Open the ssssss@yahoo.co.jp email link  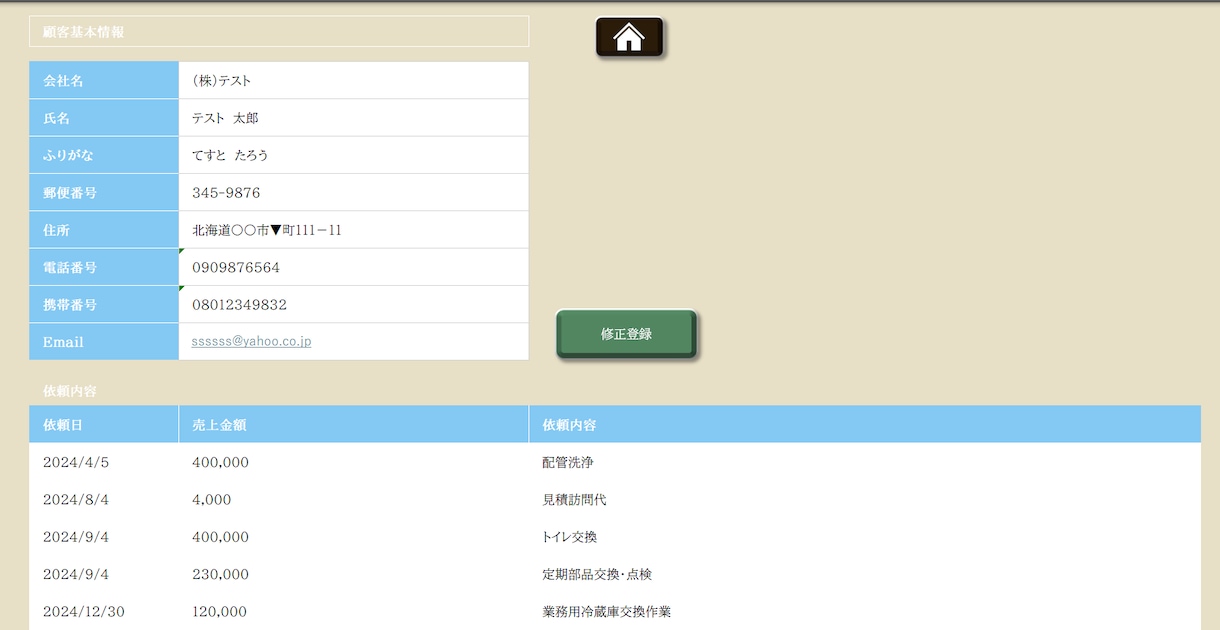[252, 342]
